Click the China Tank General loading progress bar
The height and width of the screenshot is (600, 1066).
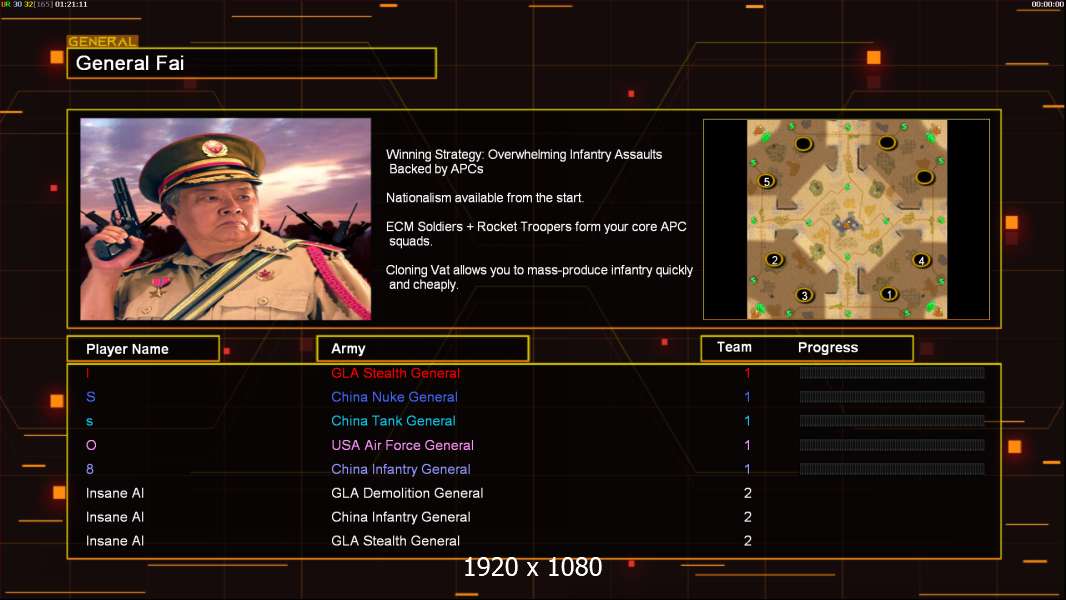pyautogui.click(x=892, y=421)
